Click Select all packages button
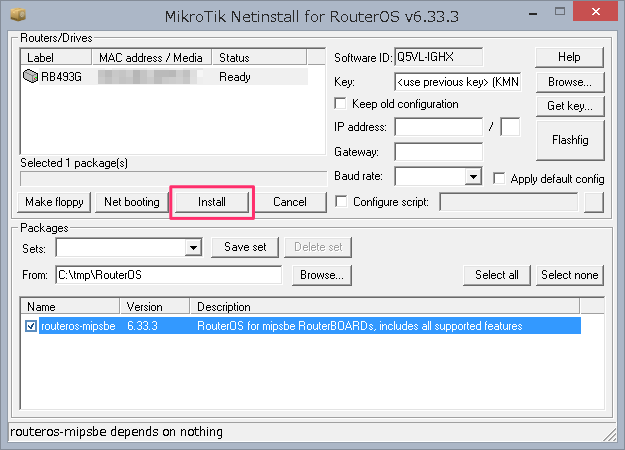The width and height of the screenshot is (625, 450). (497, 275)
